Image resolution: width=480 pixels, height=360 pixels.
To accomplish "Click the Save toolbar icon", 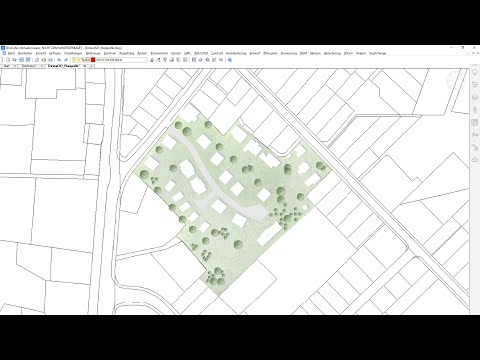I will (21, 60).
